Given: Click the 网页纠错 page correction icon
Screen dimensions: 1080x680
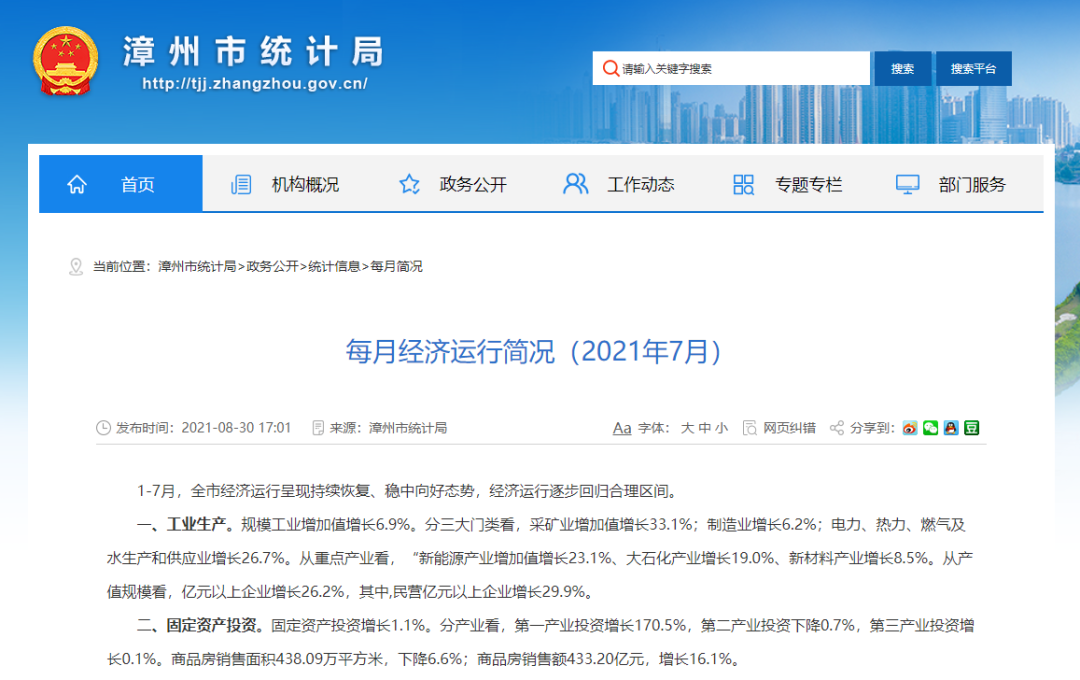Looking at the screenshot, I should click(x=750, y=428).
